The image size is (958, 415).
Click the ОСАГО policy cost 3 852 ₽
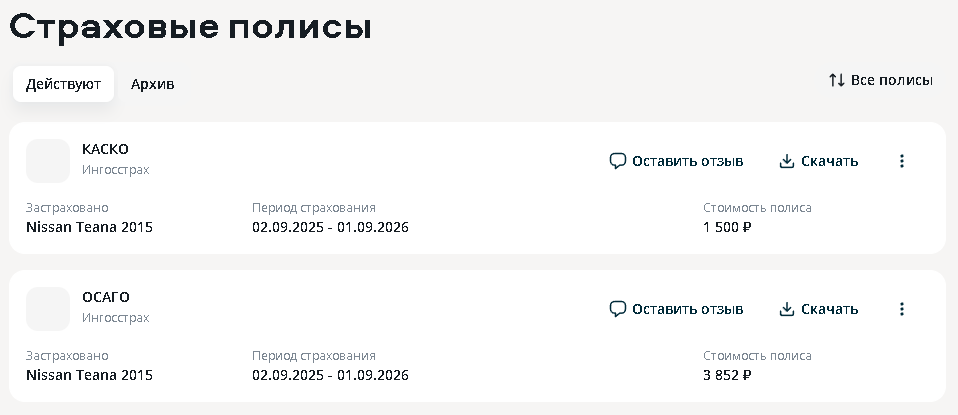[x=727, y=375]
